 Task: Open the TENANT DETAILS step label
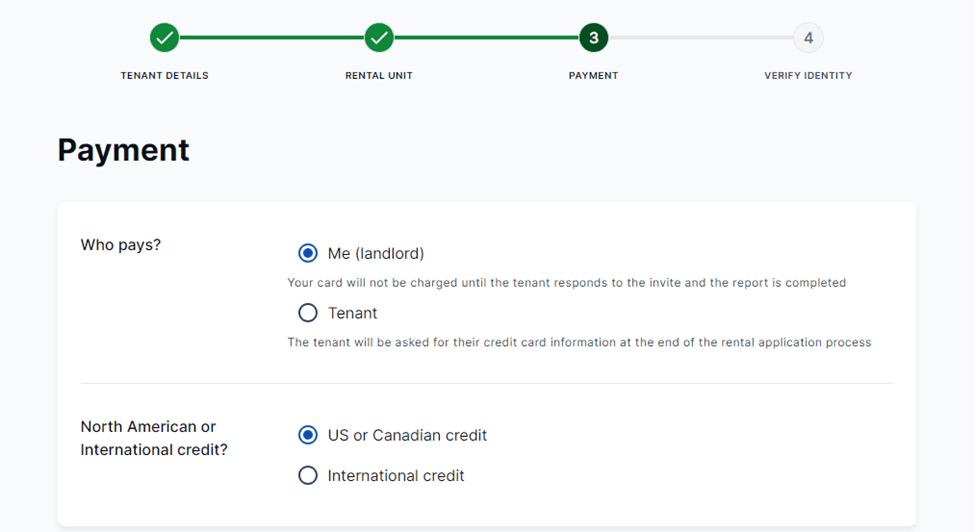click(x=165, y=76)
